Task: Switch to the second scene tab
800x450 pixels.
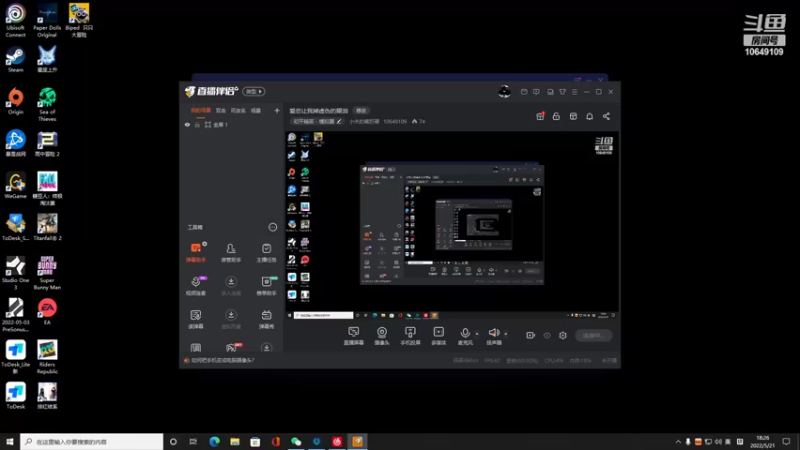Action: pyautogui.click(x=220, y=111)
